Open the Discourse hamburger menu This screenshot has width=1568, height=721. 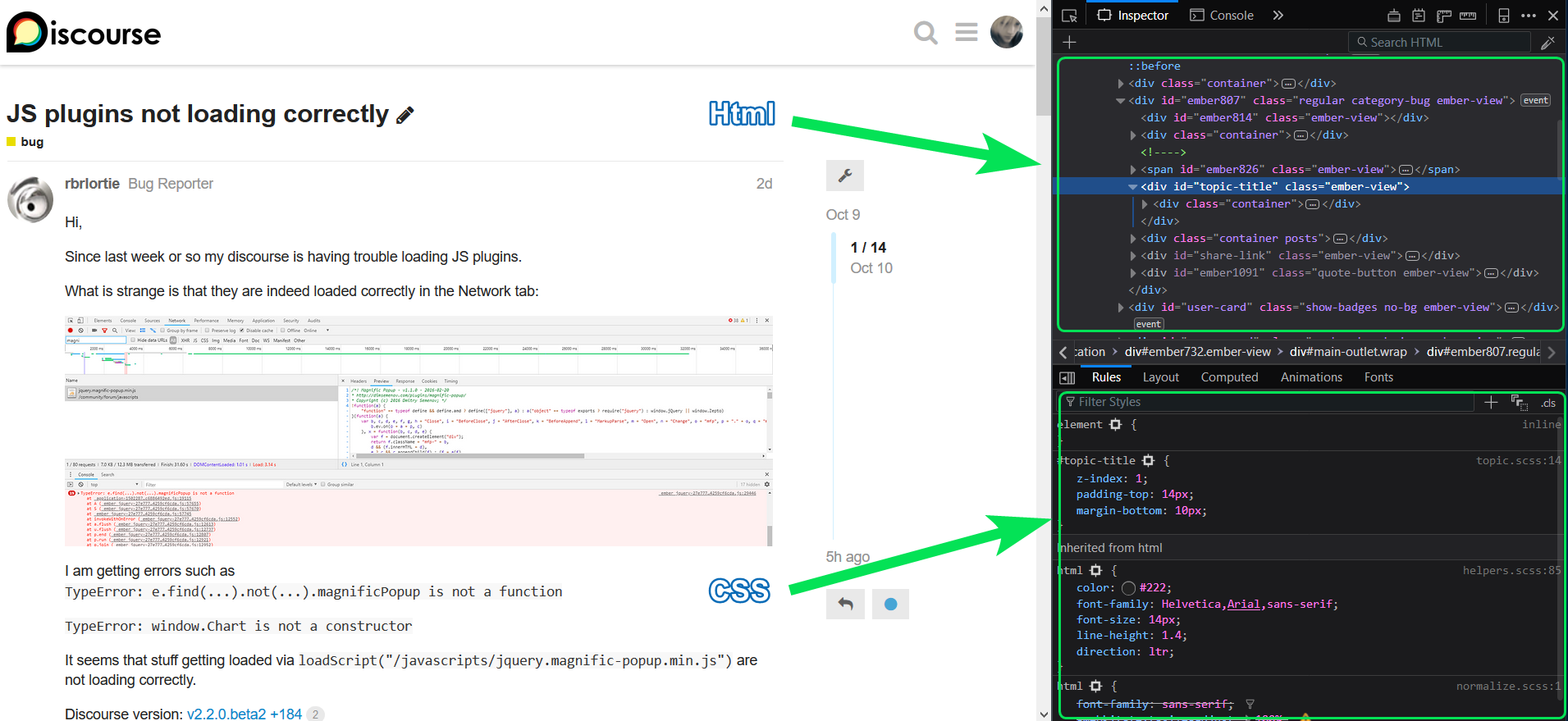(x=966, y=33)
